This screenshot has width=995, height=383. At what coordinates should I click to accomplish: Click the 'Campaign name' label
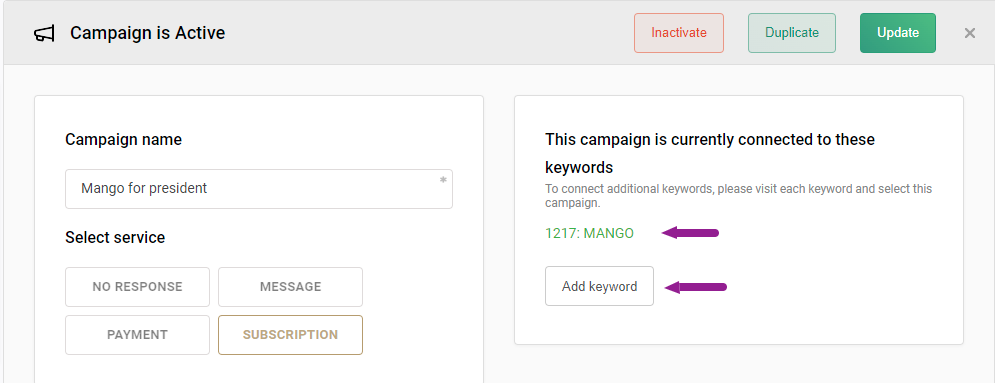click(x=123, y=140)
